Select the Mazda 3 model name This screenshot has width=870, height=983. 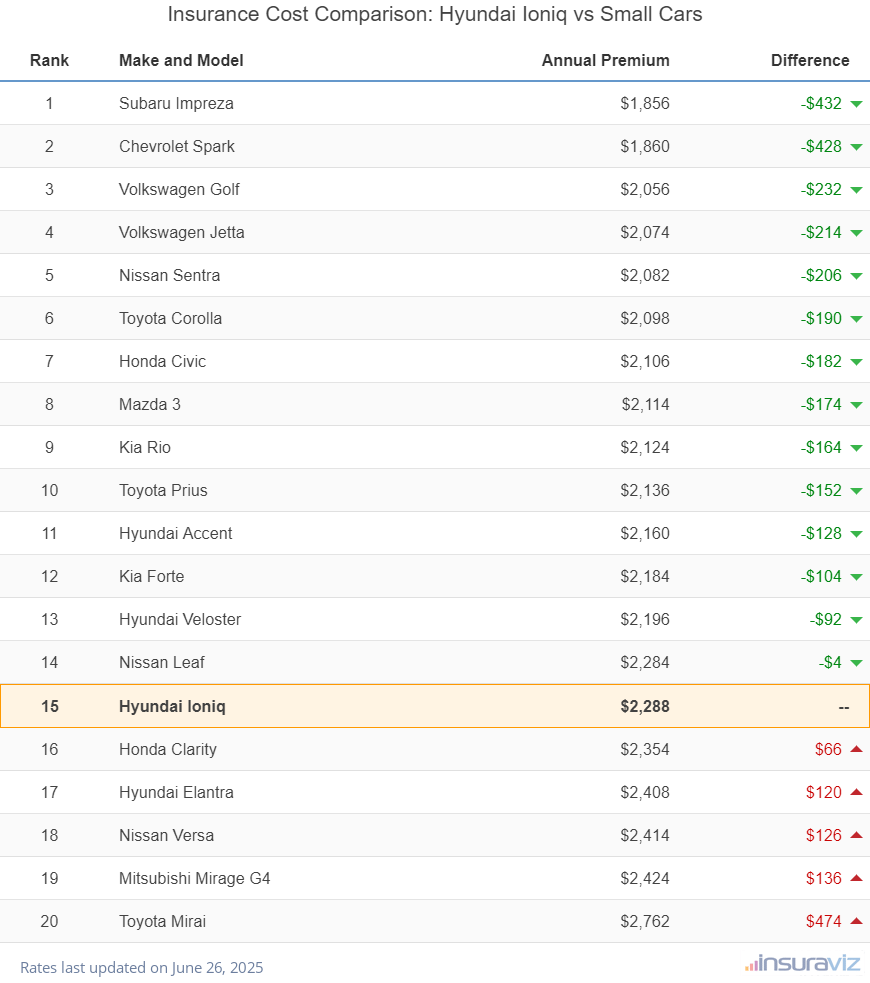[150, 404]
